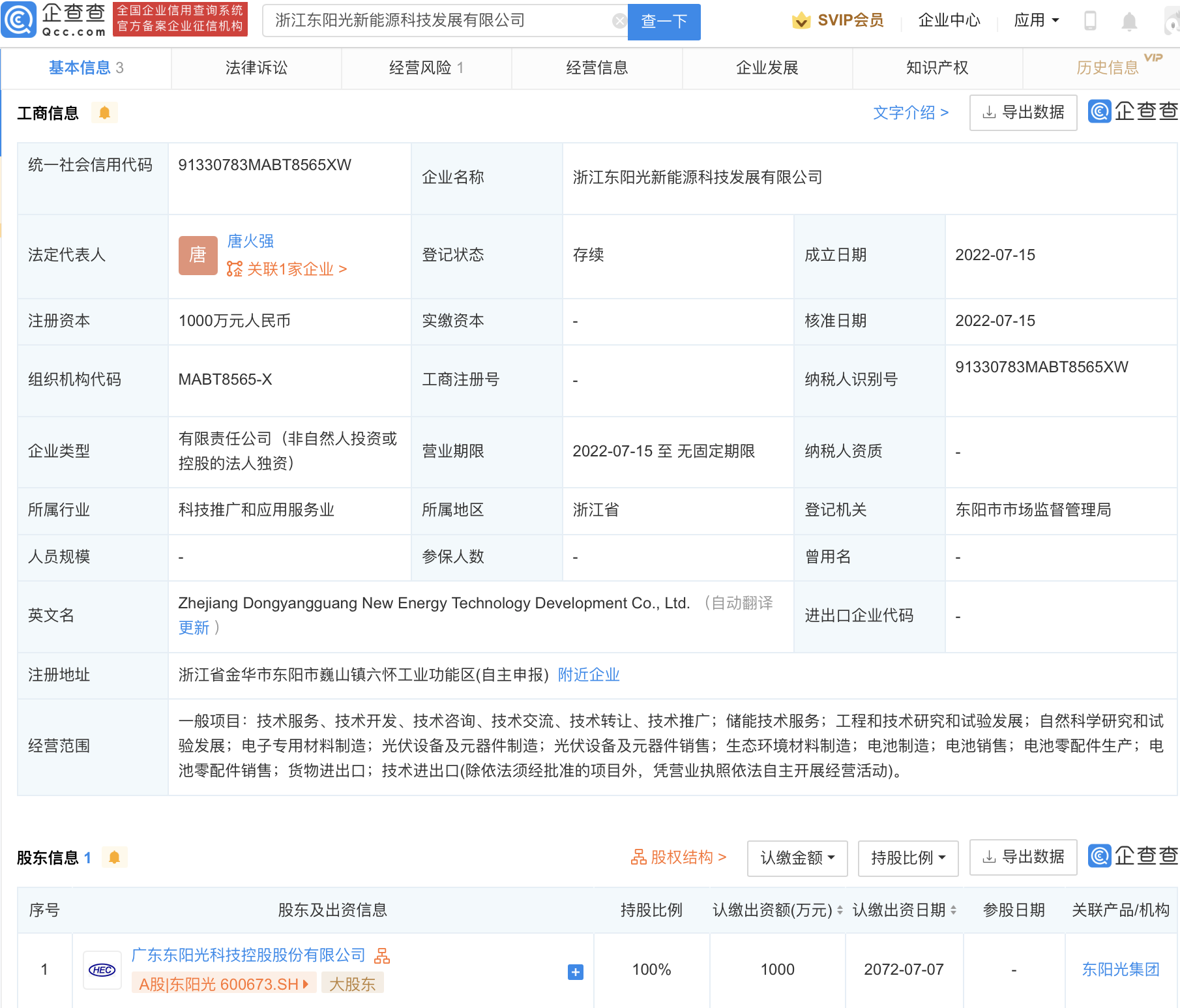This screenshot has height=1008, width=1180.
Task: Switch to 法律诉讼 tab
Action: [x=256, y=68]
